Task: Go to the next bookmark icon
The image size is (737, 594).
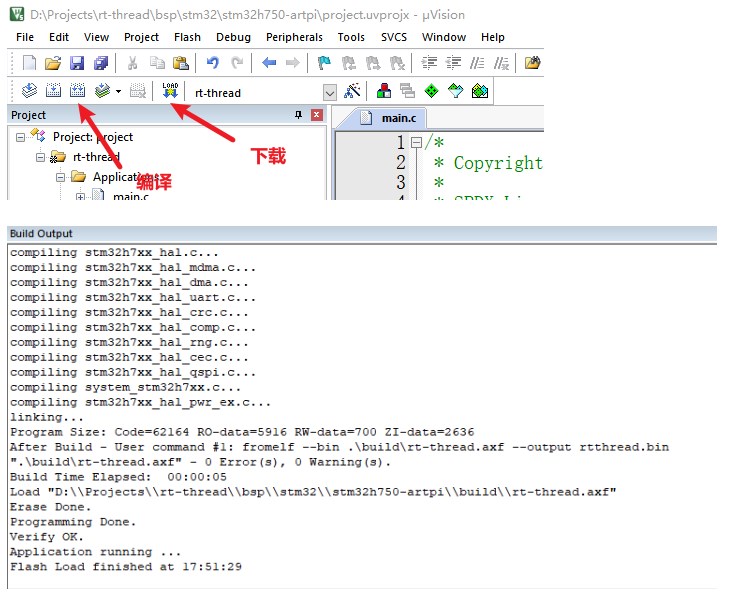Action: (373, 63)
